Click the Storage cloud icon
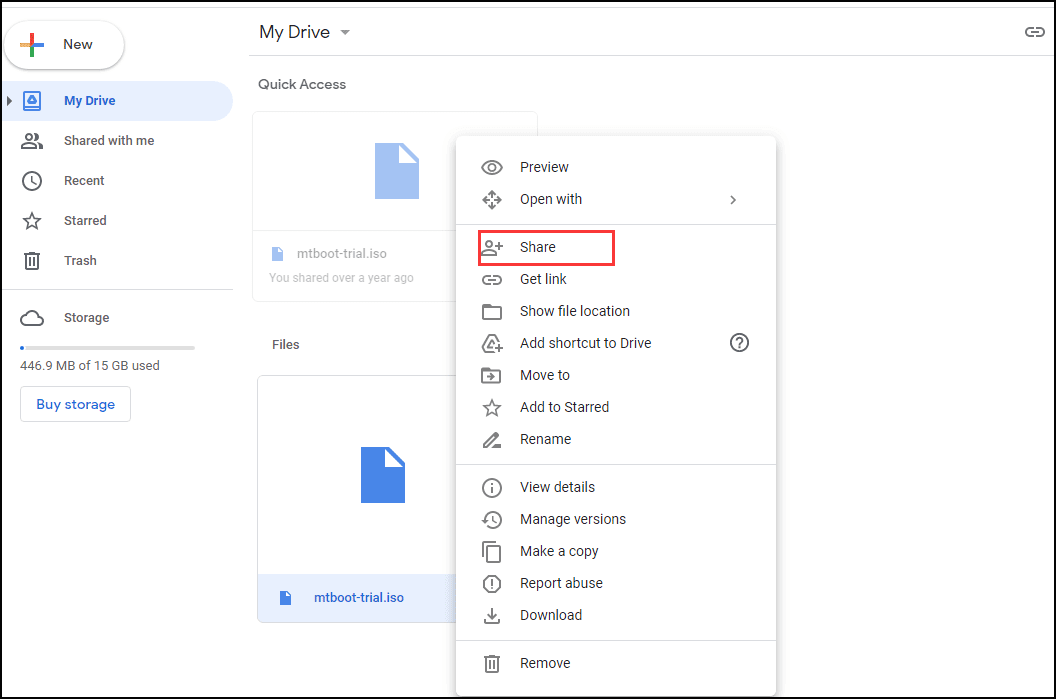The image size is (1056, 699). coord(32,318)
